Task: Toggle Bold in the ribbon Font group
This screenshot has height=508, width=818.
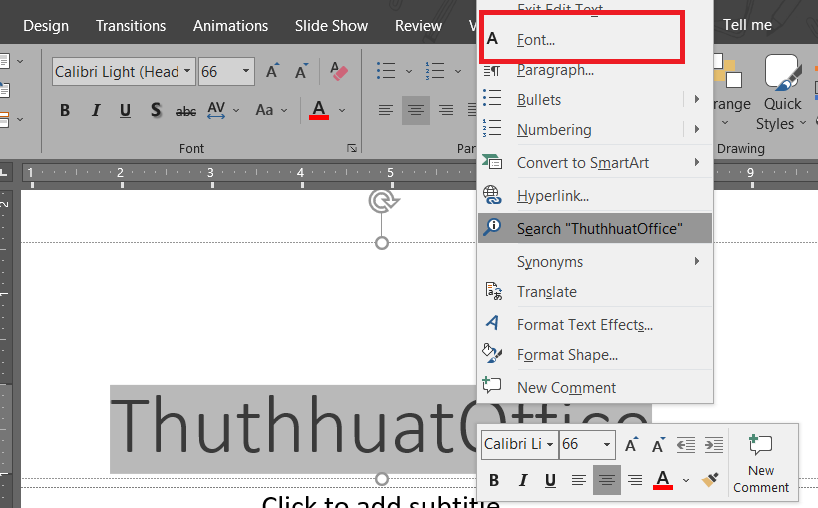Action: click(65, 110)
